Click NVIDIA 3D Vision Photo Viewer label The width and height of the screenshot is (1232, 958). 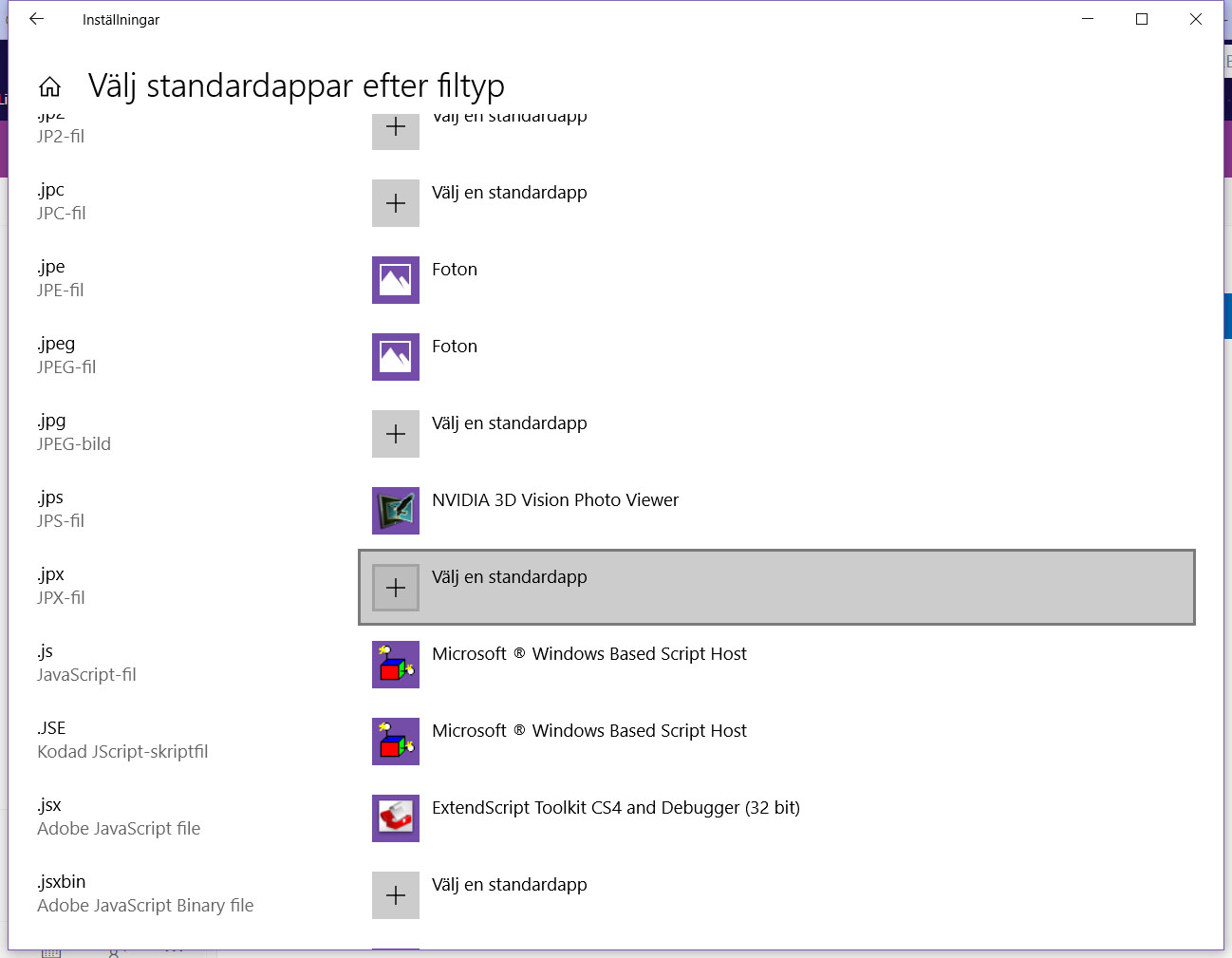point(555,500)
